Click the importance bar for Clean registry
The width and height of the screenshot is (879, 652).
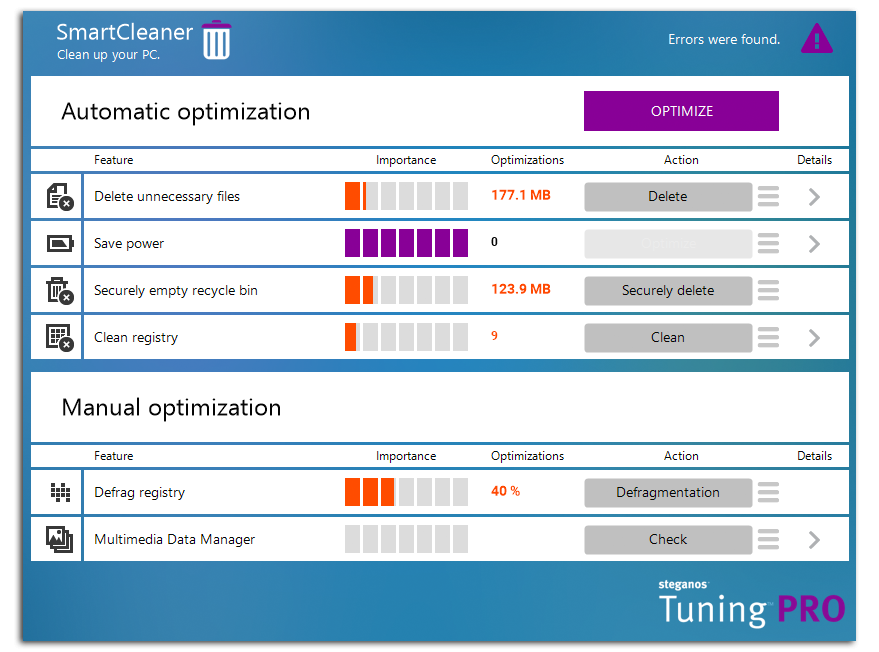click(406, 337)
